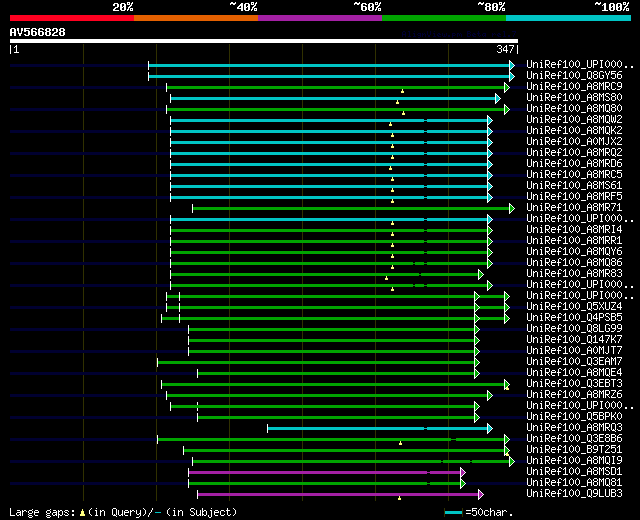Select the UniRef100_A0MJX2 label
This screenshot has width=640, height=520.
click(x=574, y=142)
